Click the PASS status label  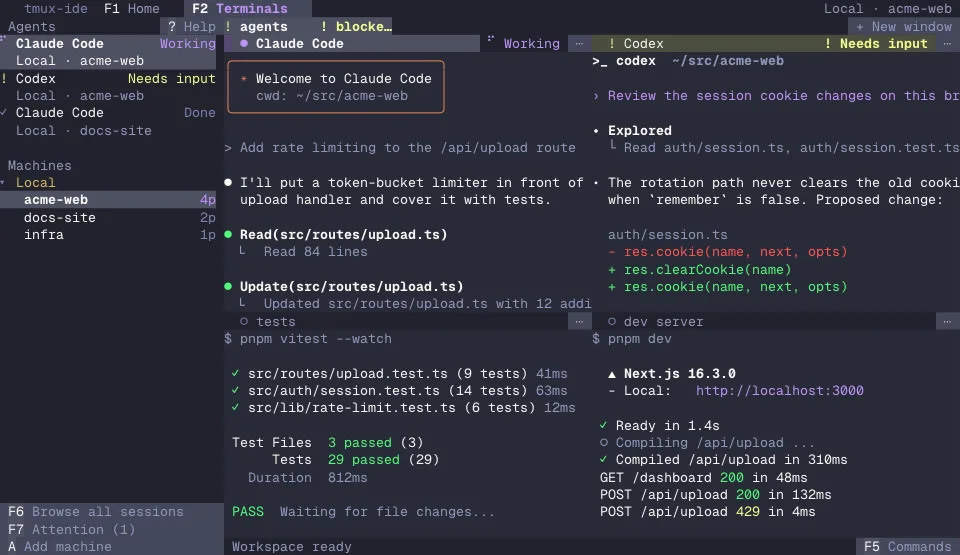coord(247,512)
